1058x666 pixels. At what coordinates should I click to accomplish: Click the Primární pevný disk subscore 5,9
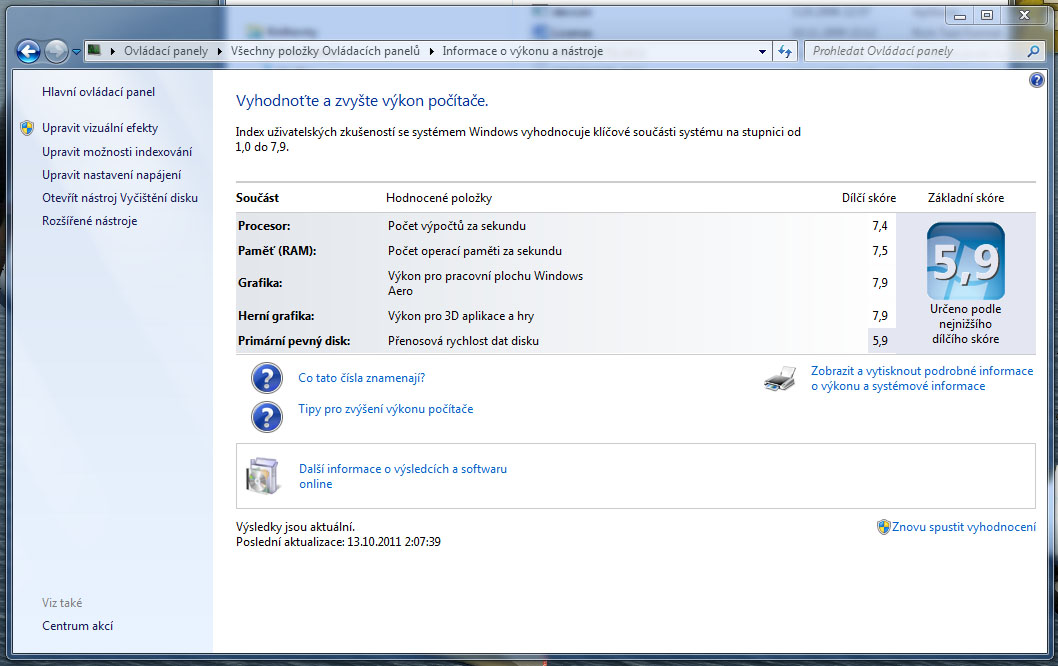click(x=880, y=341)
